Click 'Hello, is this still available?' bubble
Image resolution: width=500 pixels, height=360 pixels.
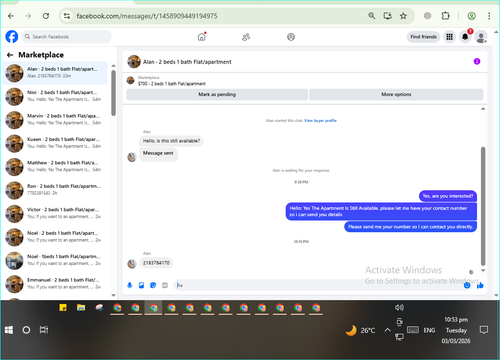click(171, 141)
